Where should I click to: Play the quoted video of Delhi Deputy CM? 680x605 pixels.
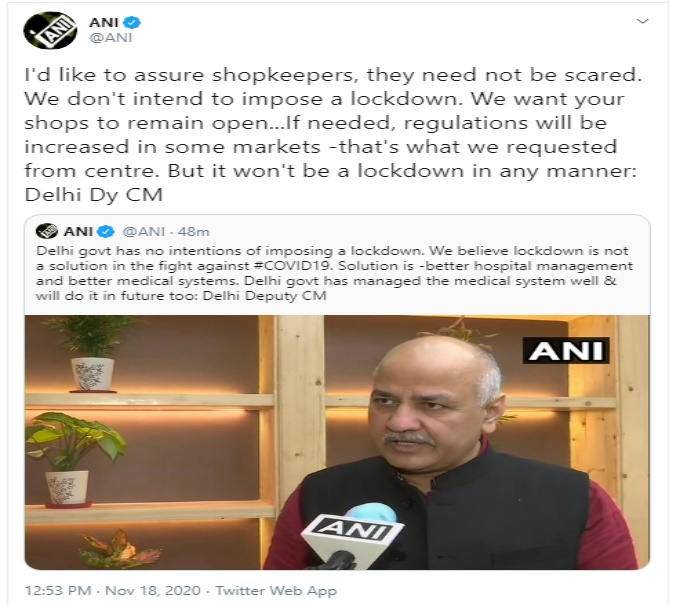(337, 442)
